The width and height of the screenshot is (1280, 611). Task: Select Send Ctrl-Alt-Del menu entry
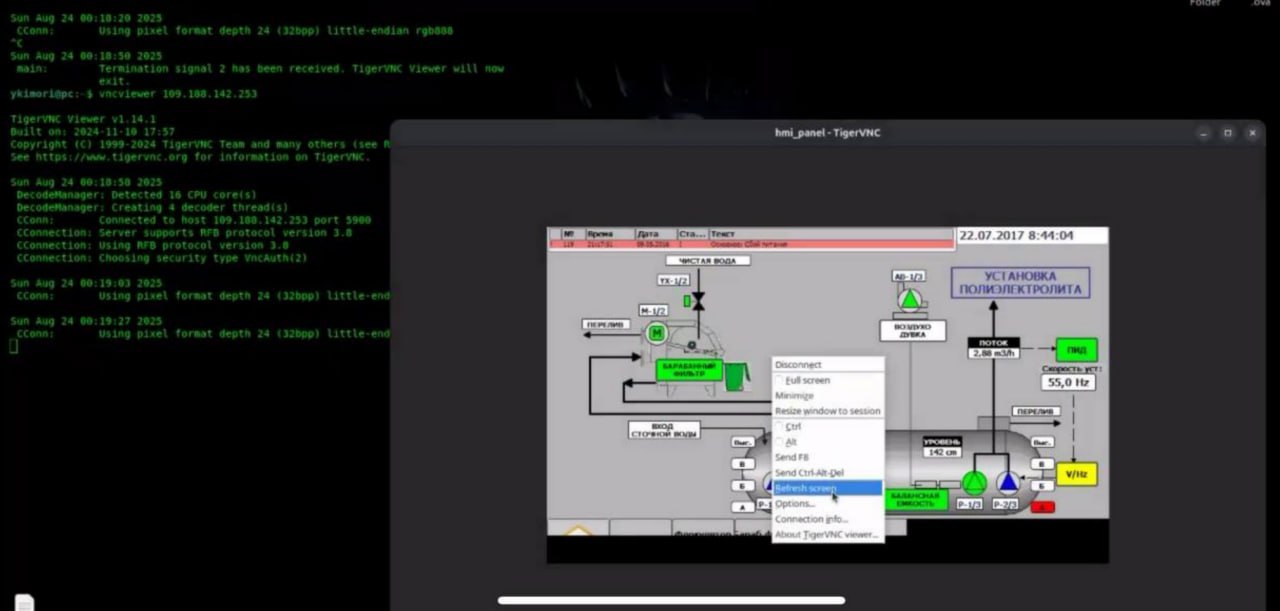[x=828, y=472]
